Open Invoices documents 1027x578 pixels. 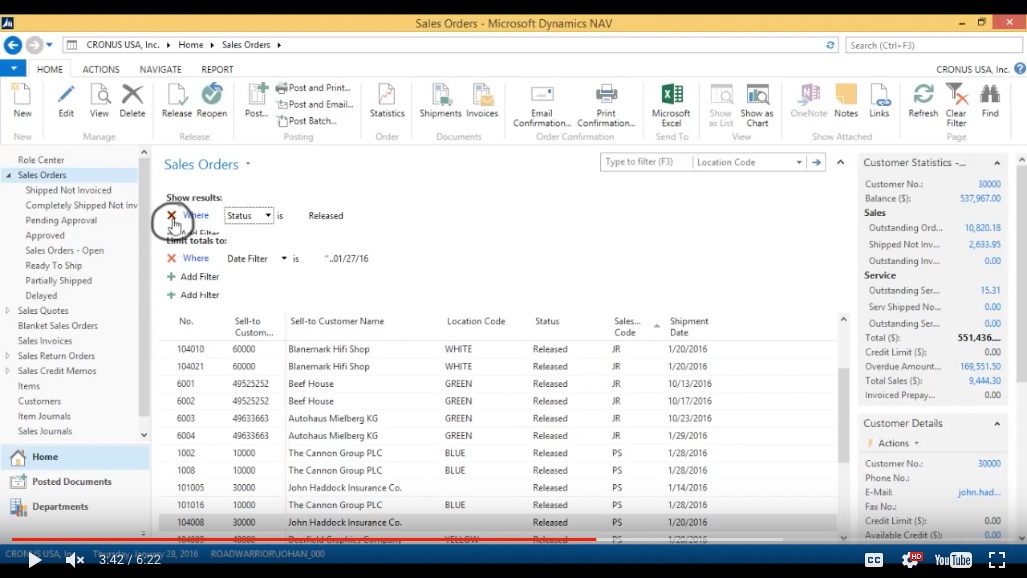pos(482,100)
